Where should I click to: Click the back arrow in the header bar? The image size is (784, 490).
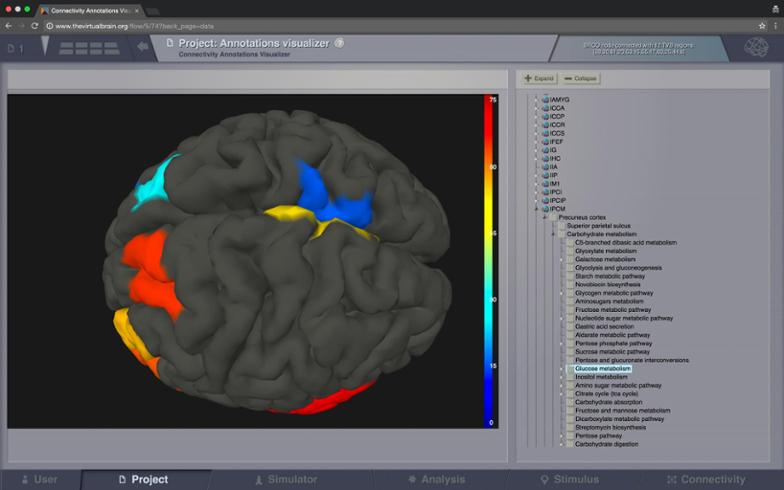pyautogui.click(x=143, y=46)
